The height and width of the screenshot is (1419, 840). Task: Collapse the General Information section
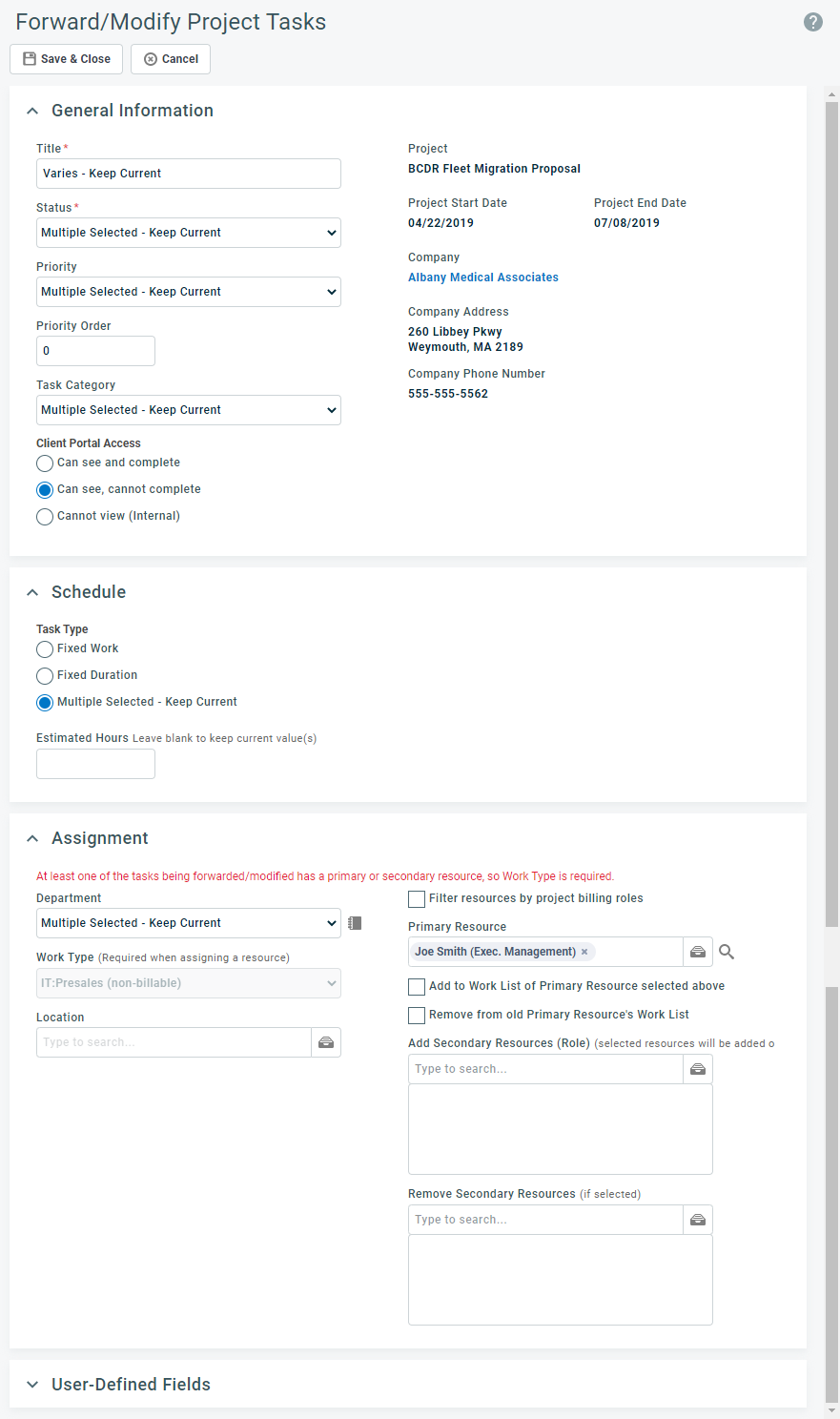tap(33, 111)
